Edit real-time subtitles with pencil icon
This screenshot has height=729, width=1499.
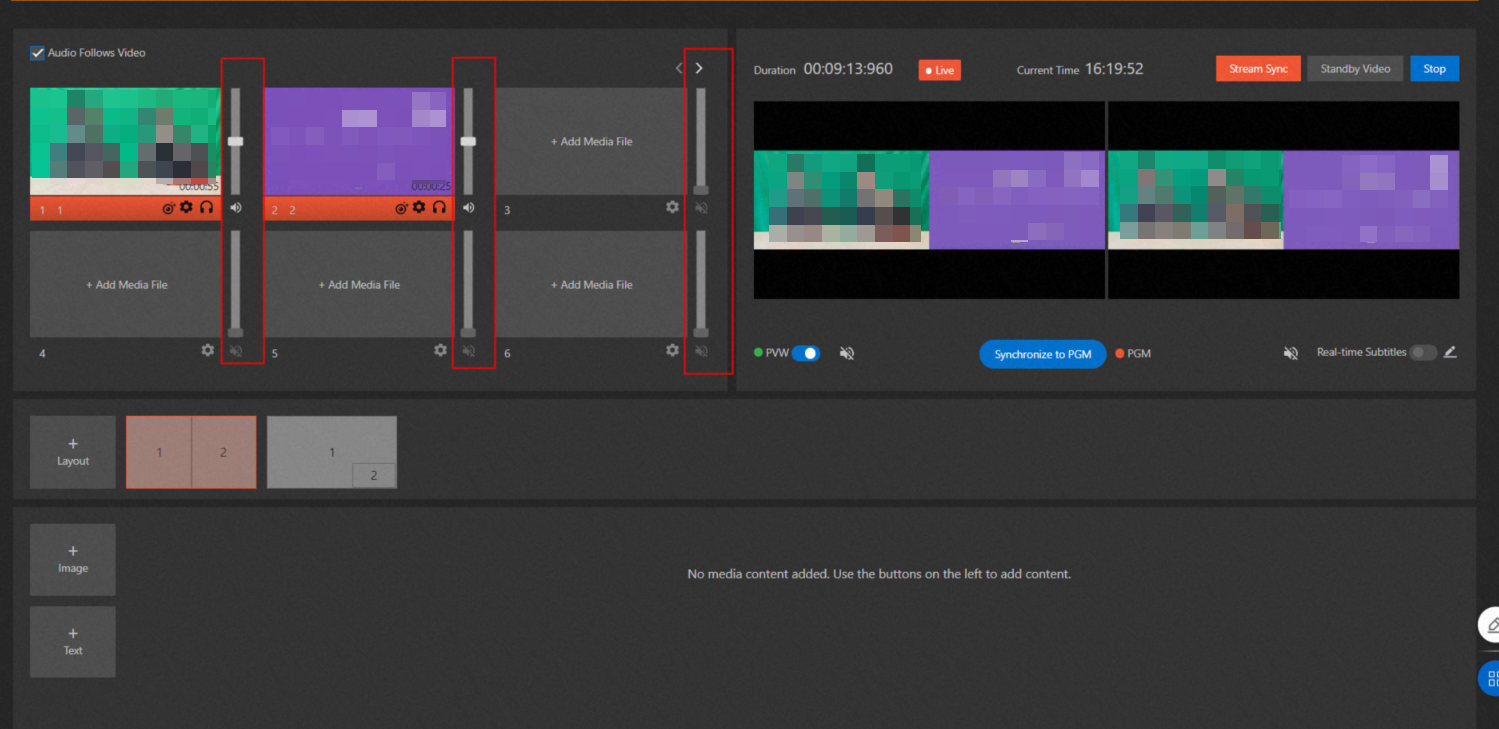pos(1450,352)
